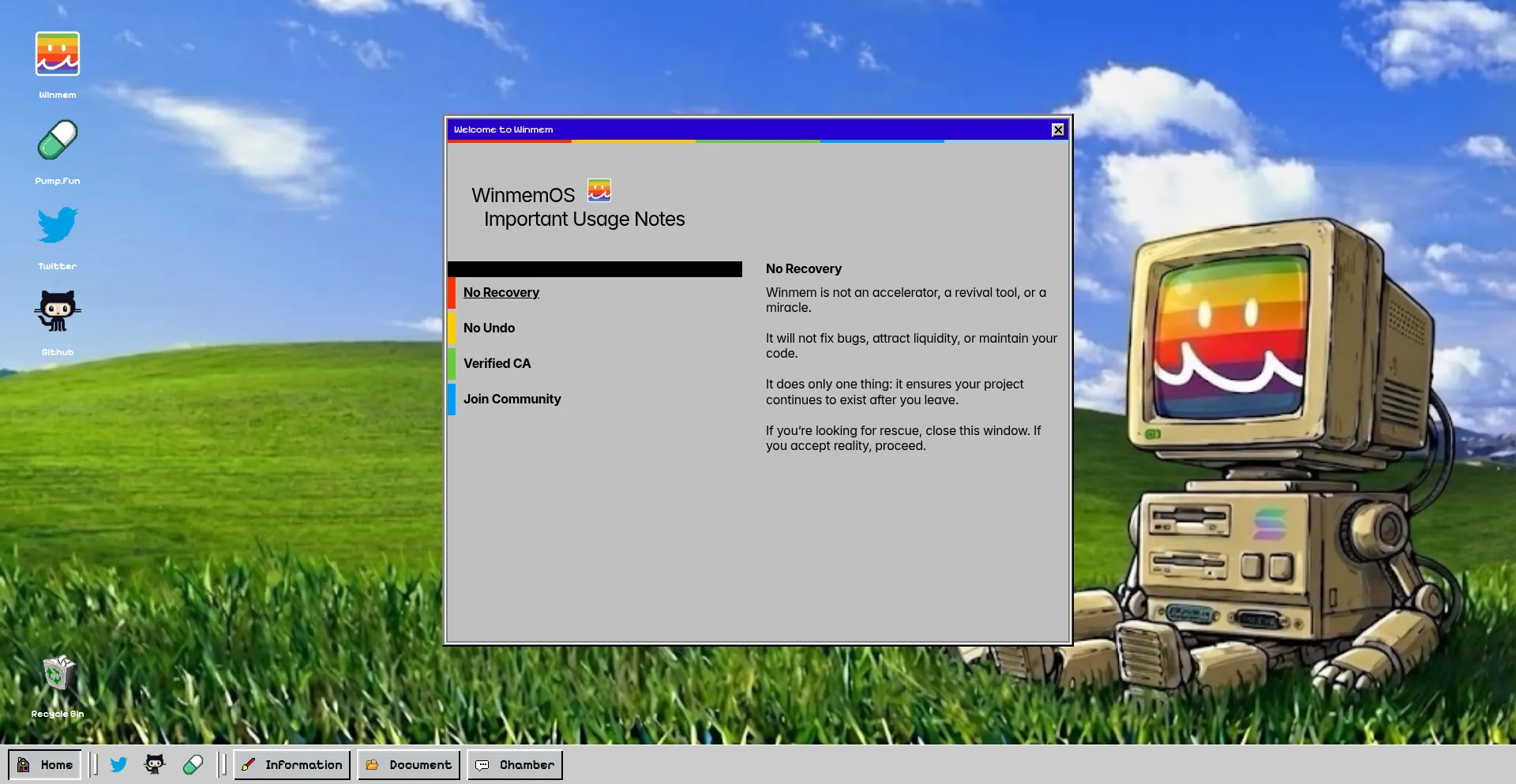Open Document from the taskbar
Image resolution: width=1516 pixels, height=784 pixels.
click(x=408, y=763)
